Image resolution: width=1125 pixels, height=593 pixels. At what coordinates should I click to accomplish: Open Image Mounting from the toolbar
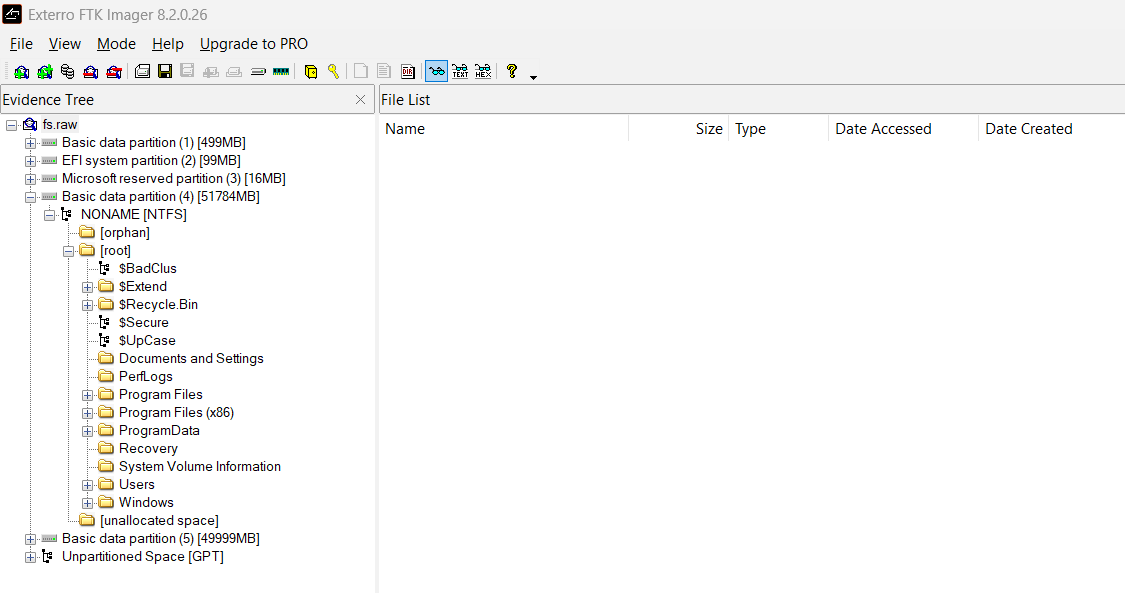67,72
